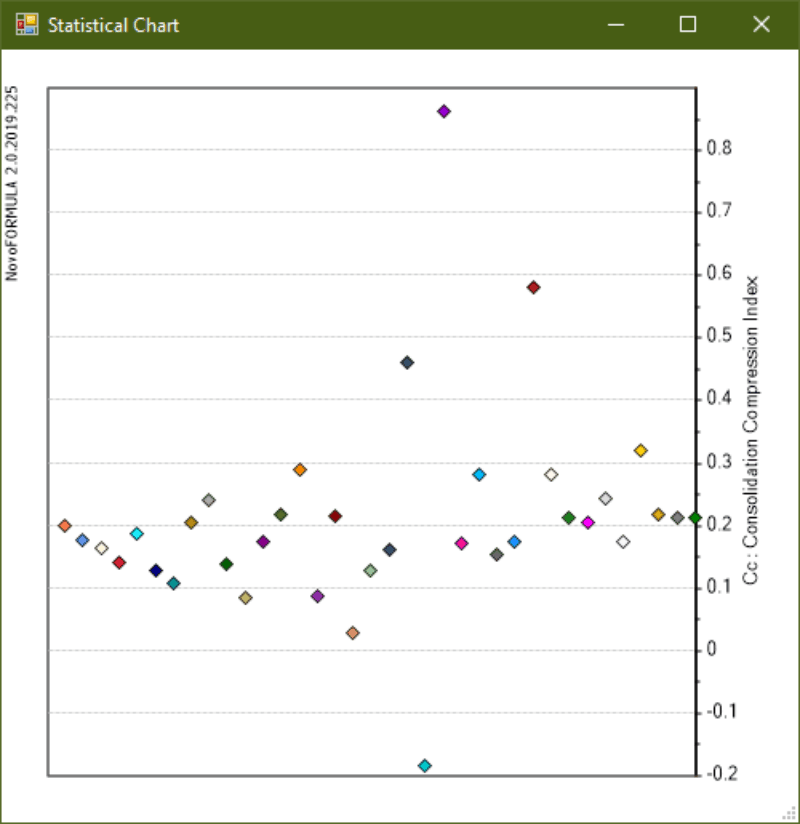Image resolution: width=800 pixels, height=824 pixels.
Task: Select the turquoise point near -0.2
Action: [x=425, y=766]
